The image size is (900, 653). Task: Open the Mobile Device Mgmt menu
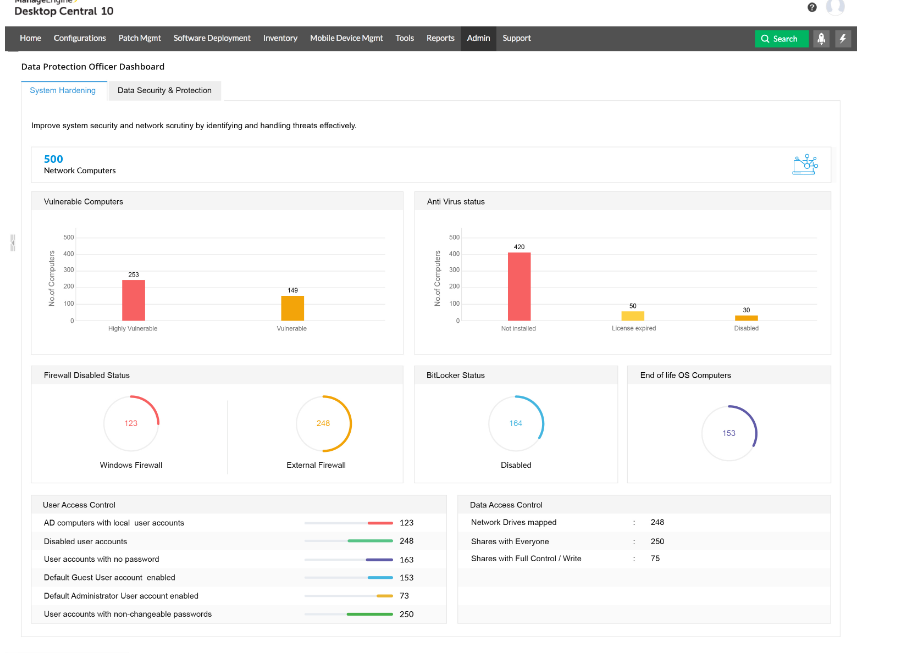tap(346, 38)
